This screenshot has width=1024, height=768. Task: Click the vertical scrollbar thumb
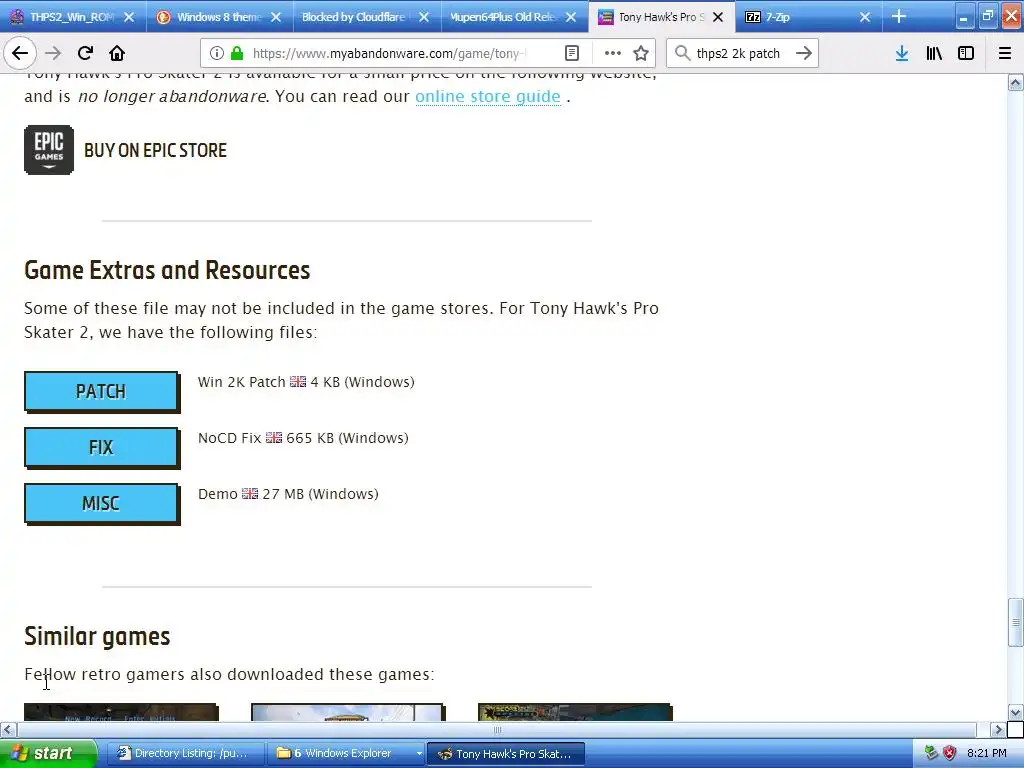(x=1015, y=622)
